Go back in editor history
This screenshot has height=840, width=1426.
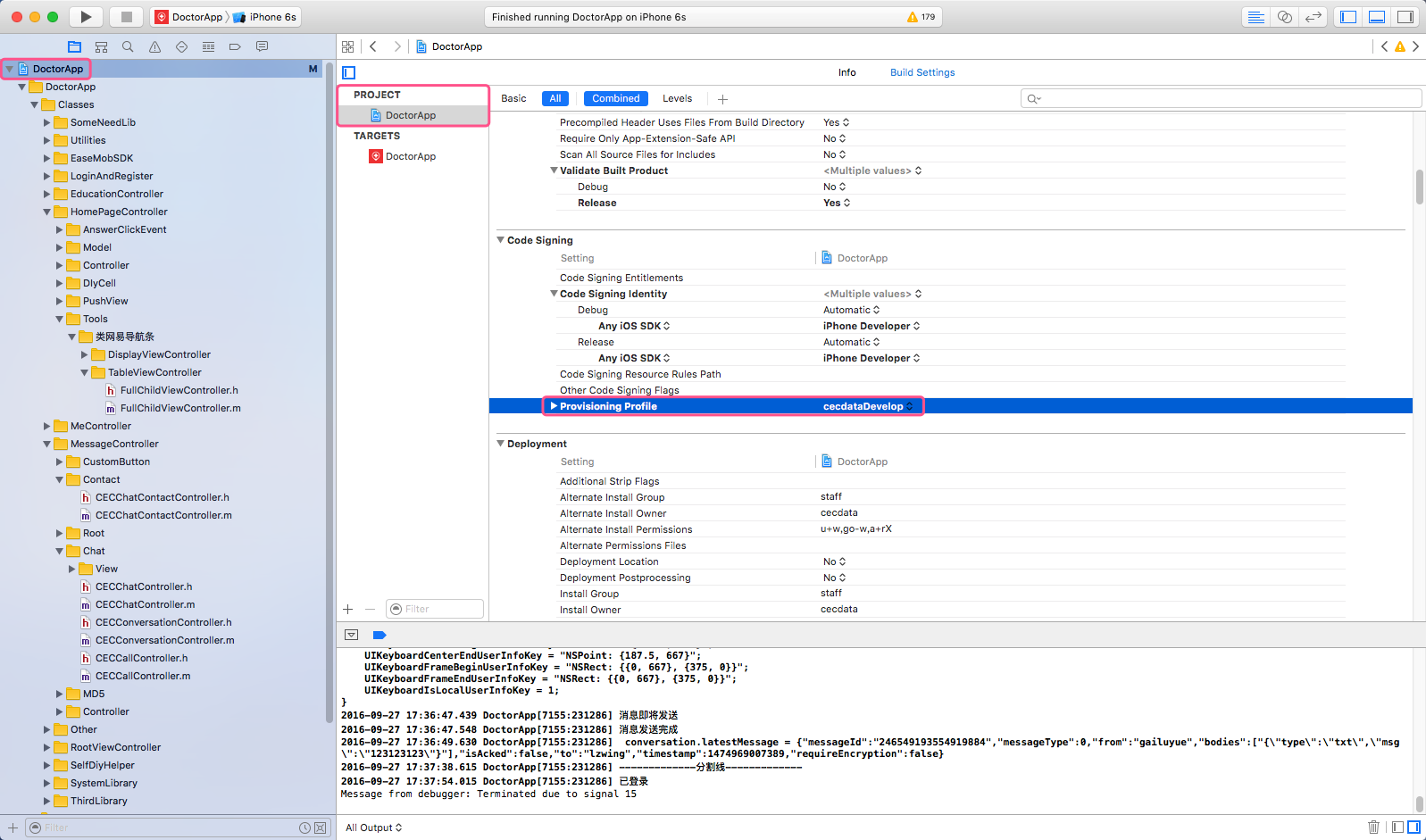point(373,46)
